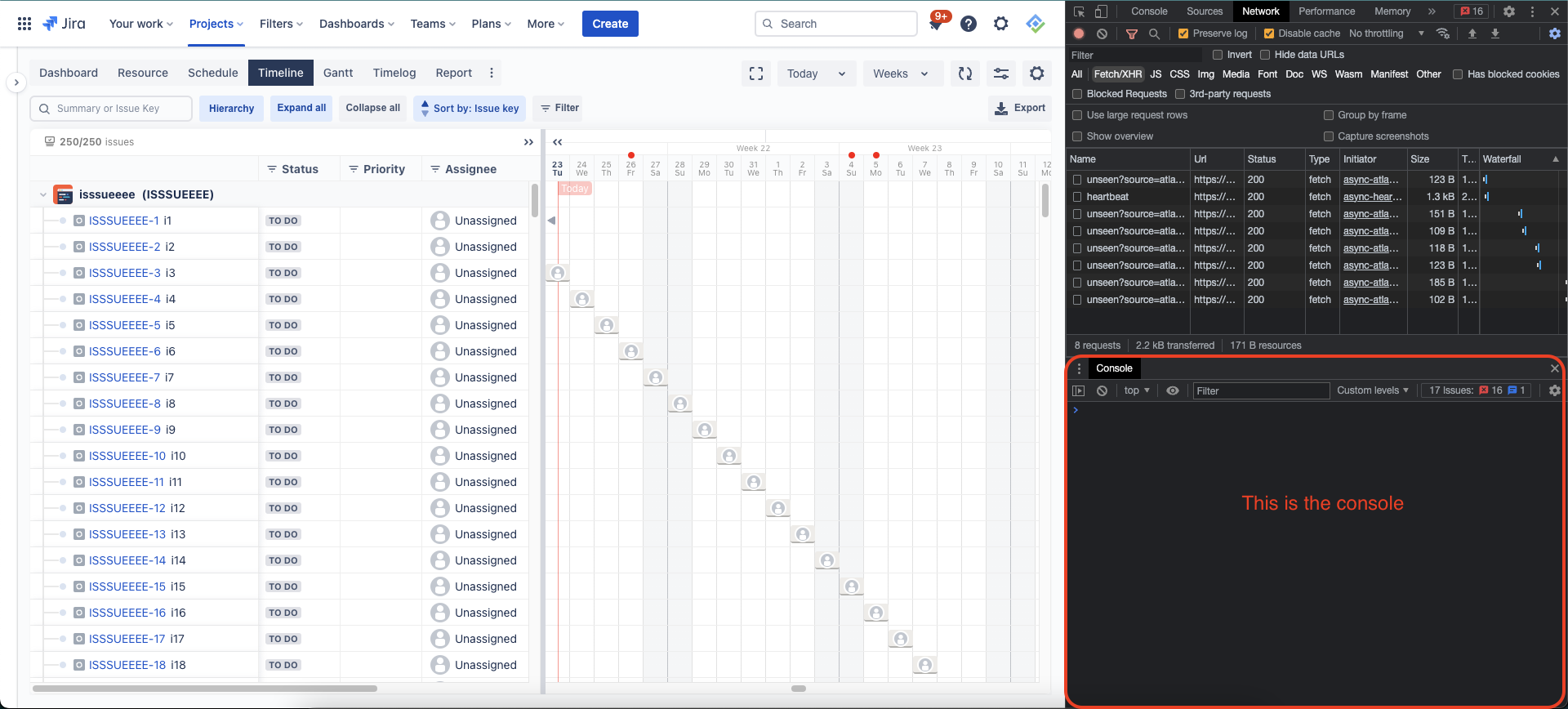Switch to the Gantt tab
The image size is (1568, 709).
pyautogui.click(x=338, y=73)
